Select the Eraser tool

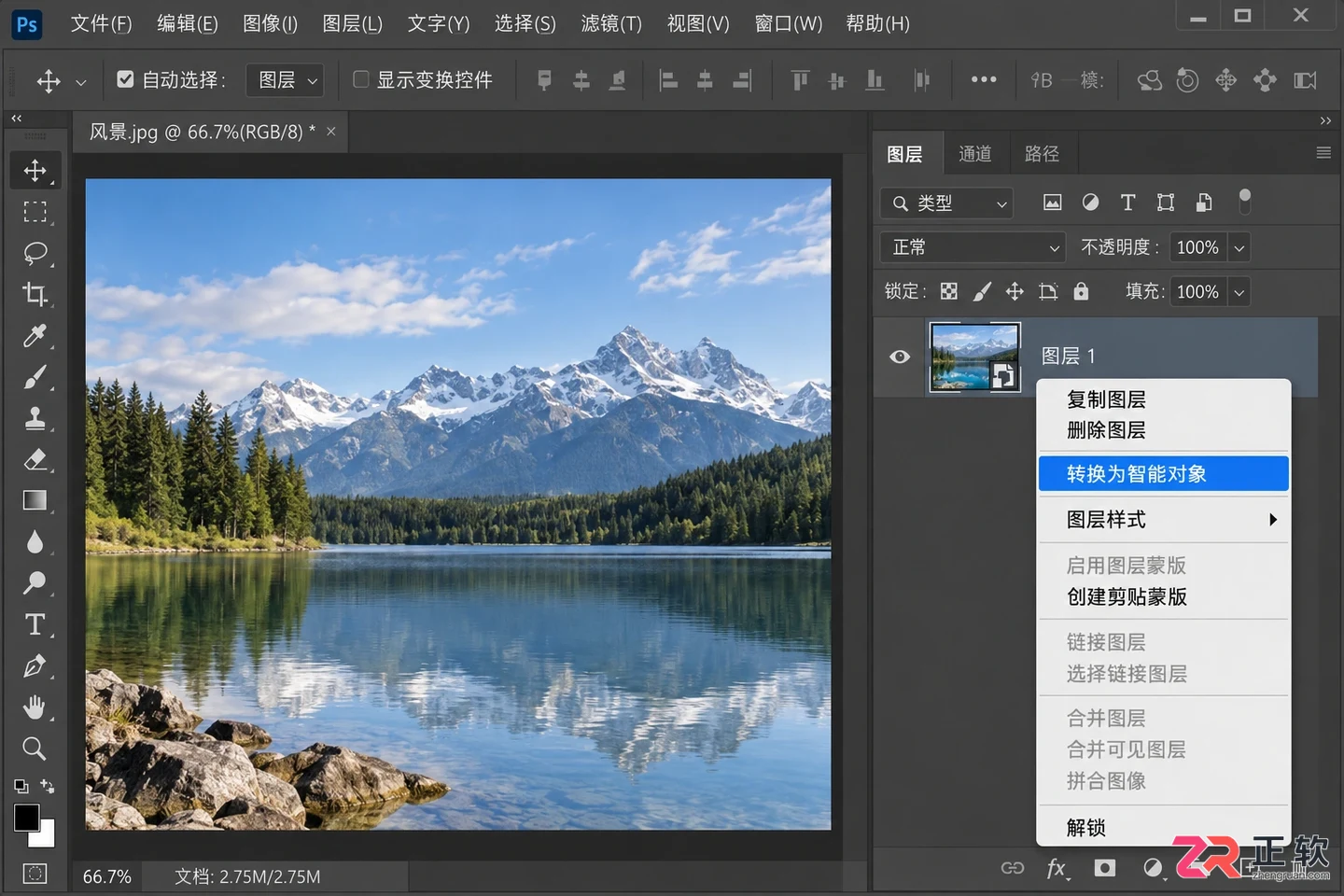(35, 459)
